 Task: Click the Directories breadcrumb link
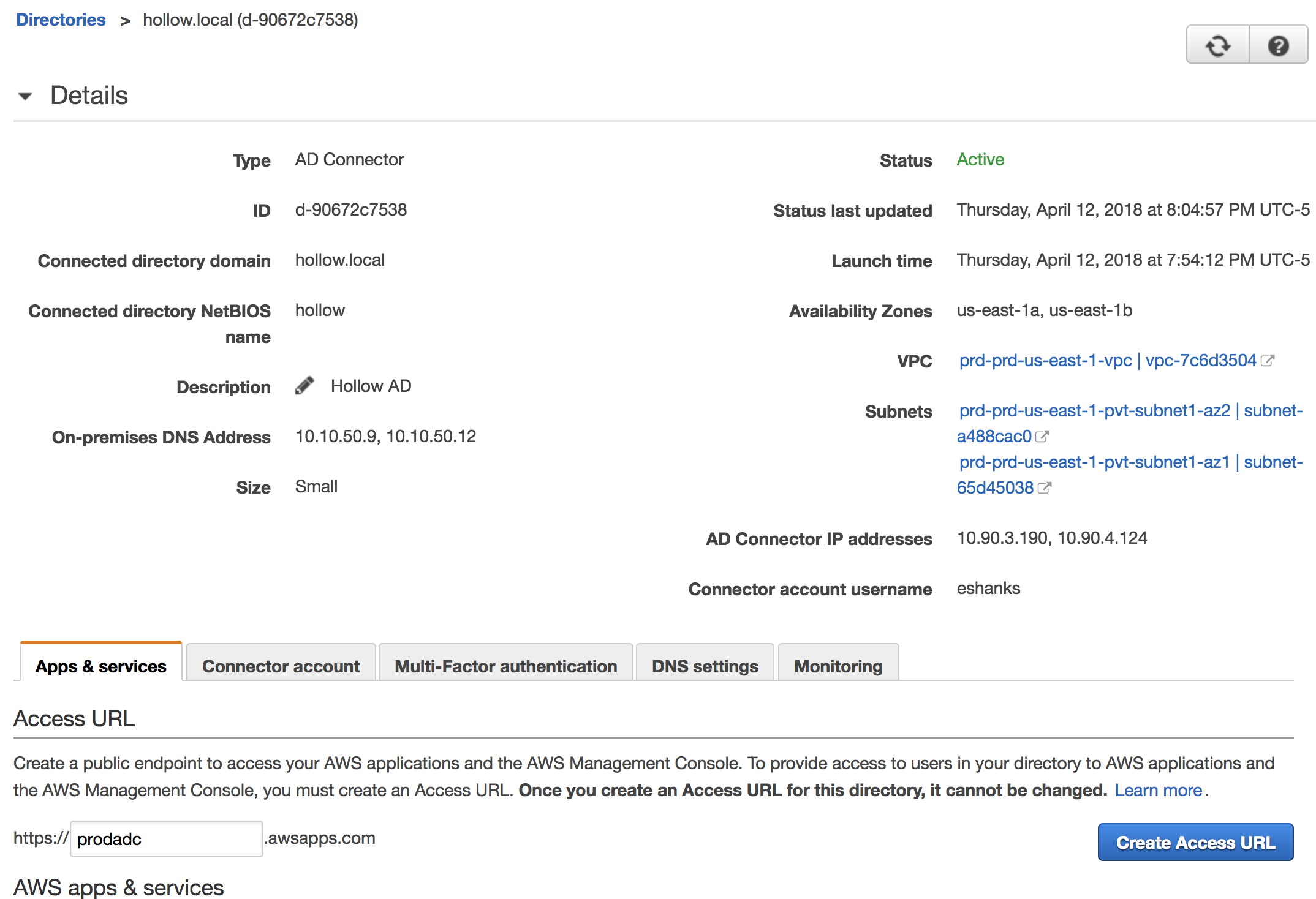click(61, 20)
